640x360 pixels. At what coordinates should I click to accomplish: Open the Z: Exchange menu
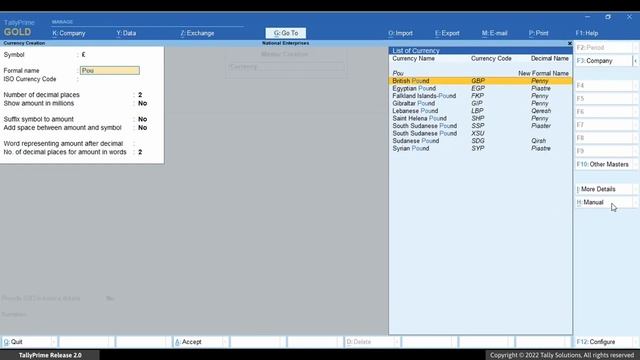click(197, 33)
